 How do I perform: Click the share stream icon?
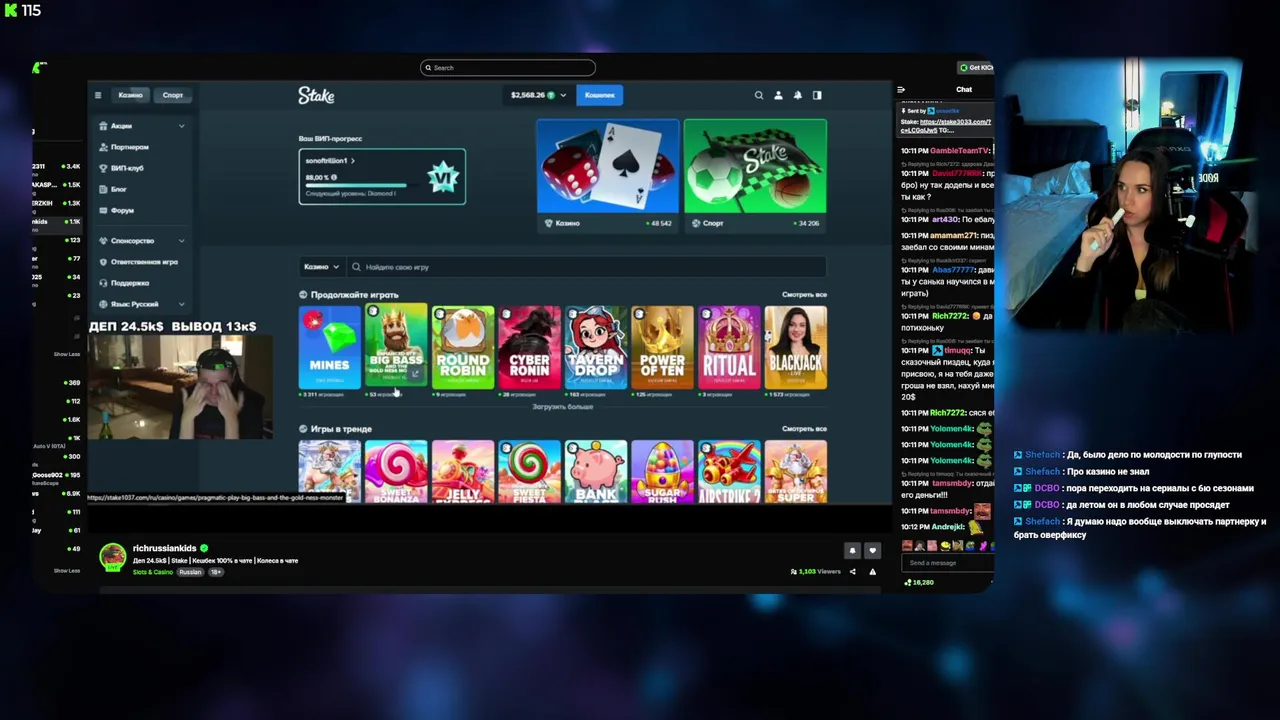point(853,572)
